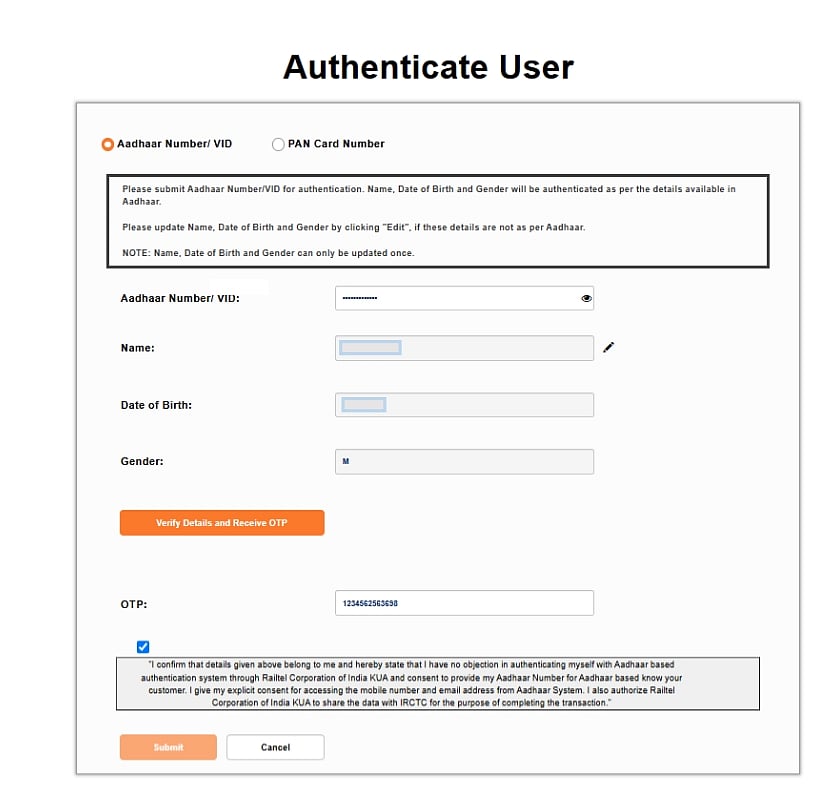The width and height of the screenshot is (819, 787).
Task: Click the consent declaration text block
Action: coord(437,684)
